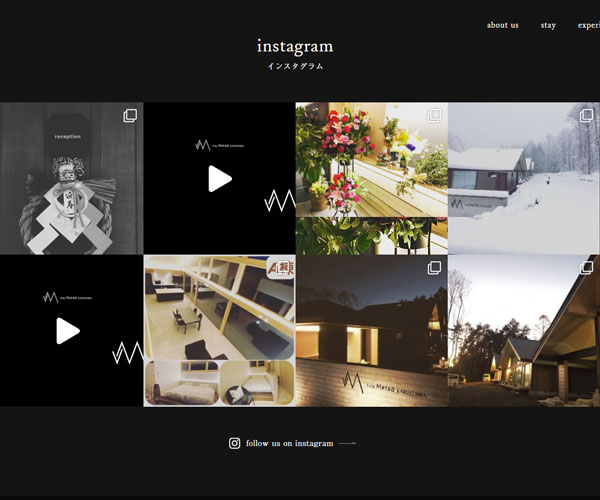Open the experience menu item at far right
Image resolution: width=600 pixels, height=500 pixels.
click(x=589, y=25)
